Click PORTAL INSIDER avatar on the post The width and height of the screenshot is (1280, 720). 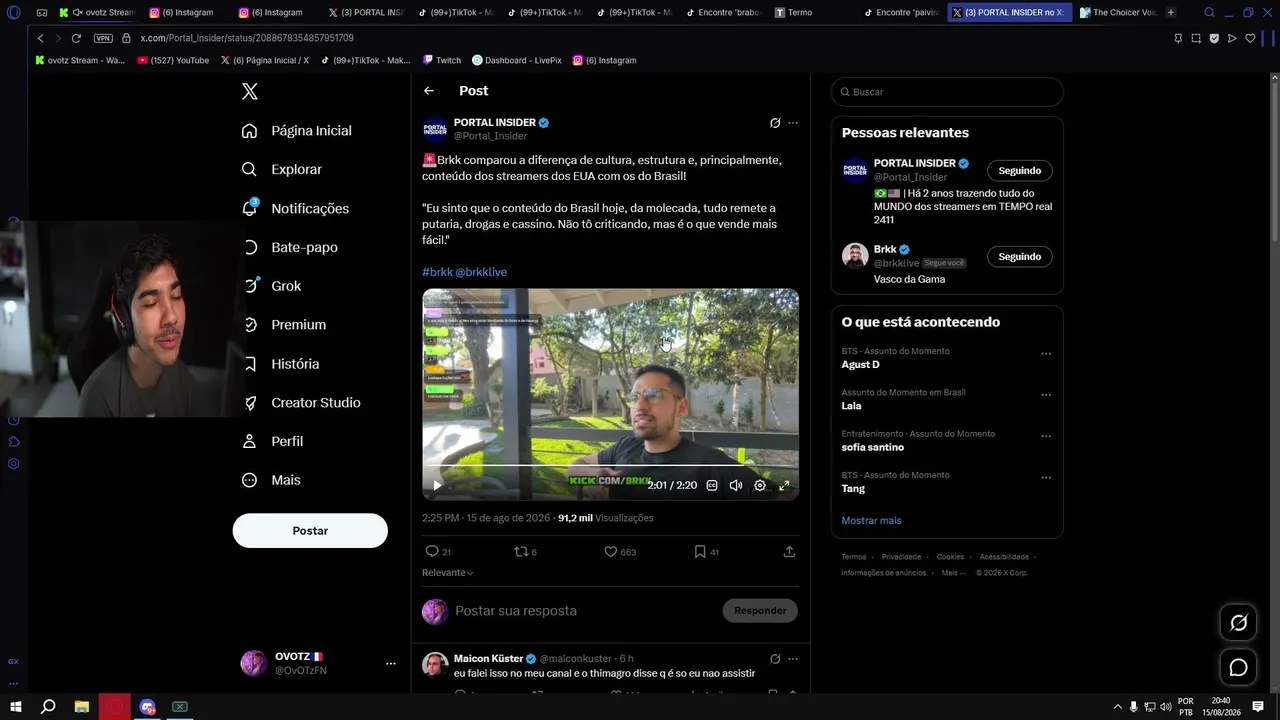(435, 129)
